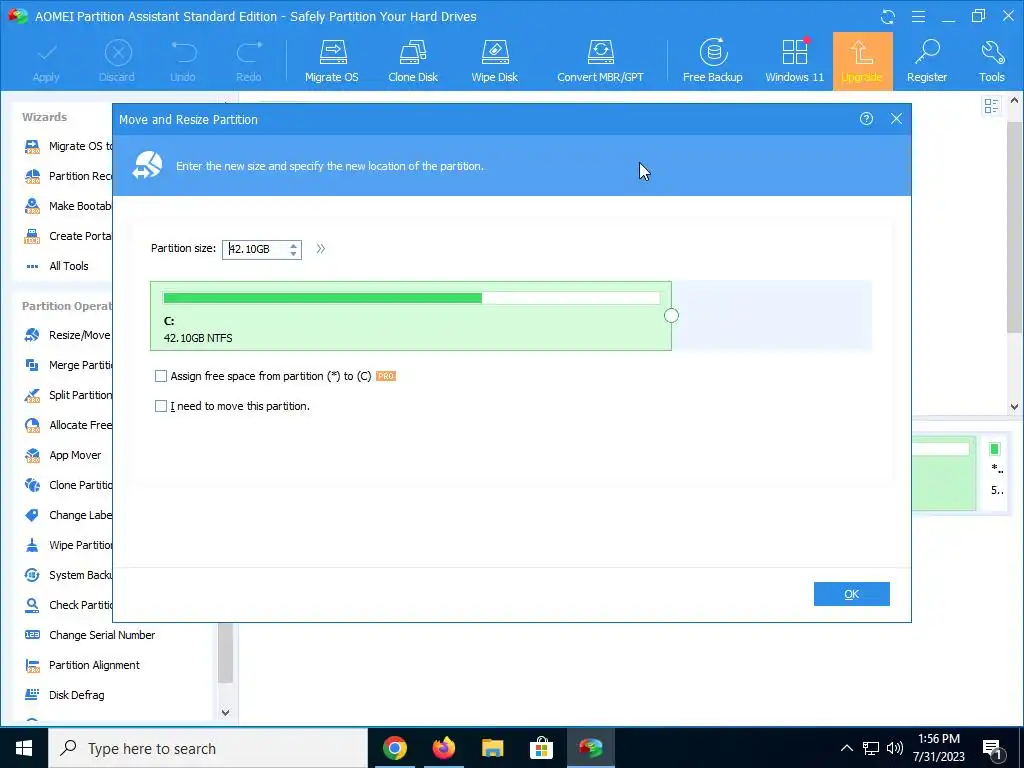
Task: Open Microsoft Store from taskbar
Action: tap(541, 748)
